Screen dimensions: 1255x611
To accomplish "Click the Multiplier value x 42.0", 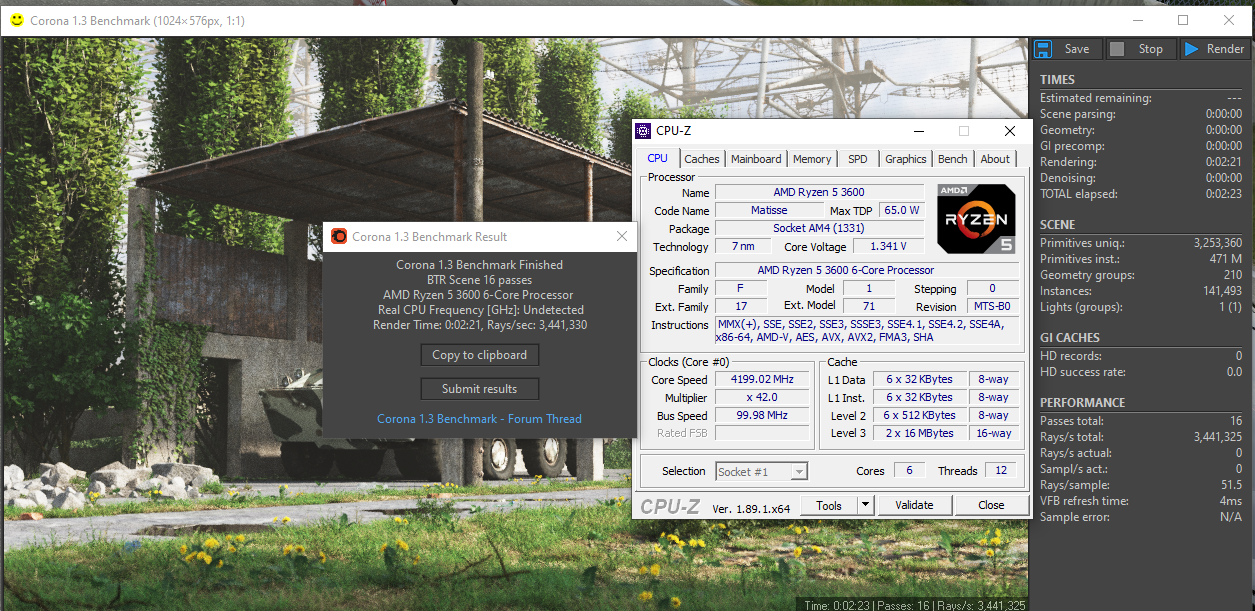I will point(763,398).
